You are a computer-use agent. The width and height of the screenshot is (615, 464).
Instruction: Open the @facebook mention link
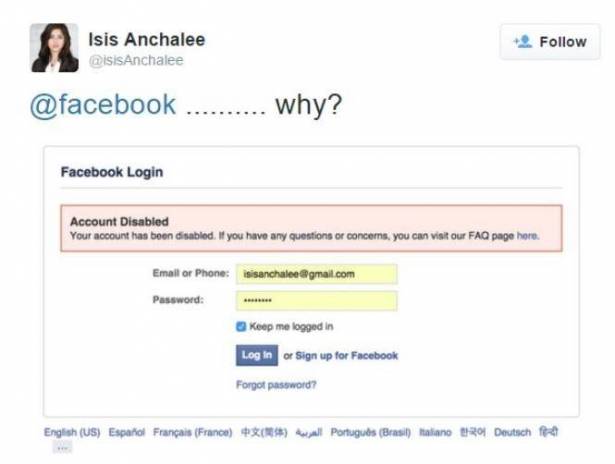tap(103, 105)
